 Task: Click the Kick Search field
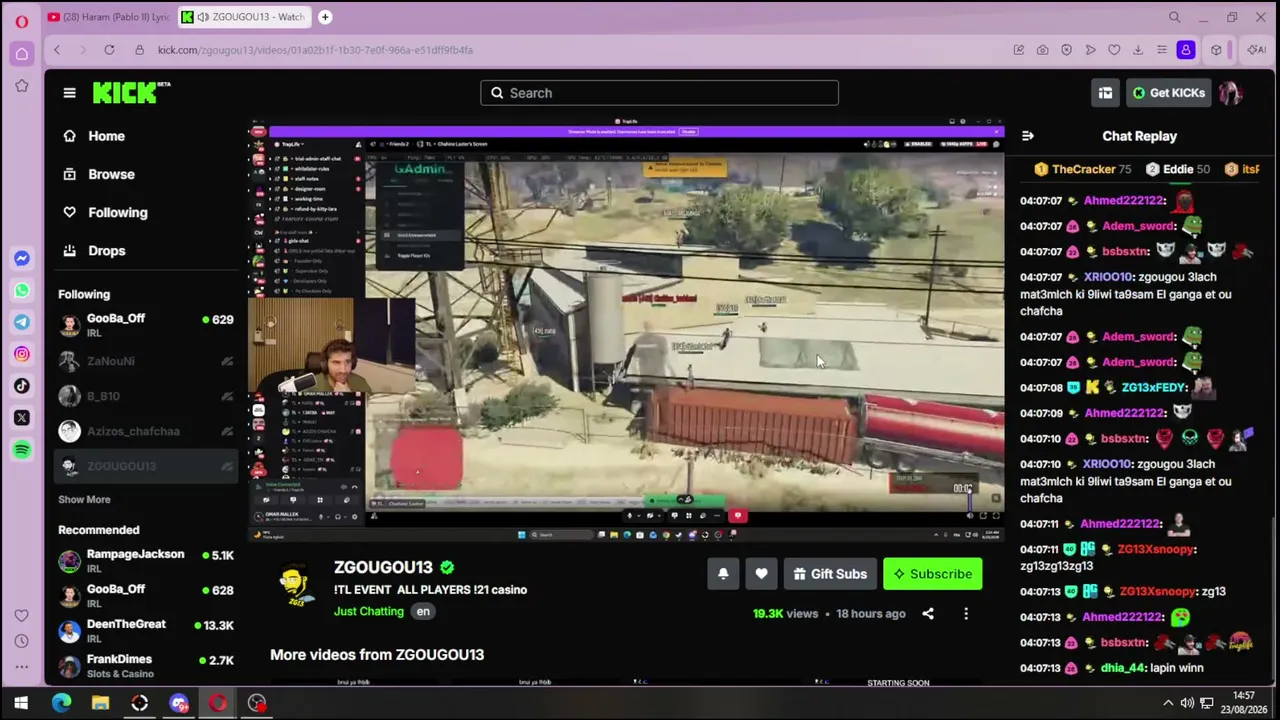pos(660,93)
